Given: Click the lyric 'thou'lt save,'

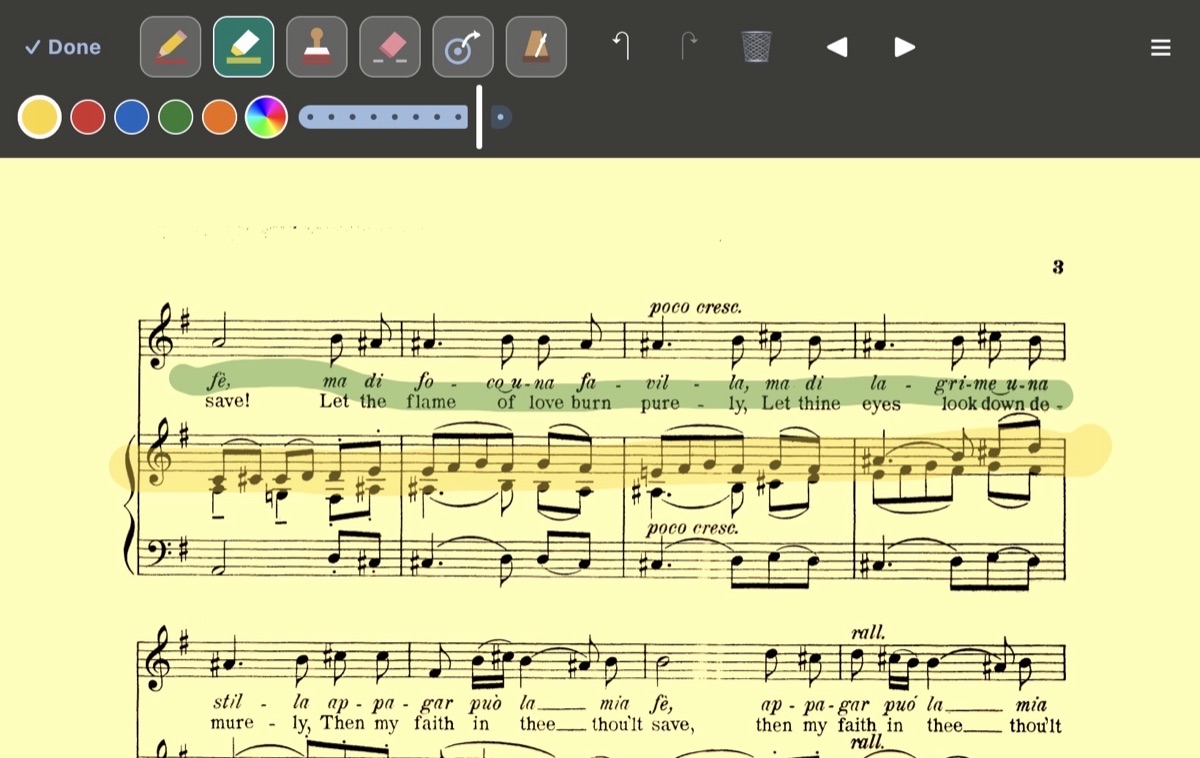Looking at the screenshot, I should pos(642,725).
